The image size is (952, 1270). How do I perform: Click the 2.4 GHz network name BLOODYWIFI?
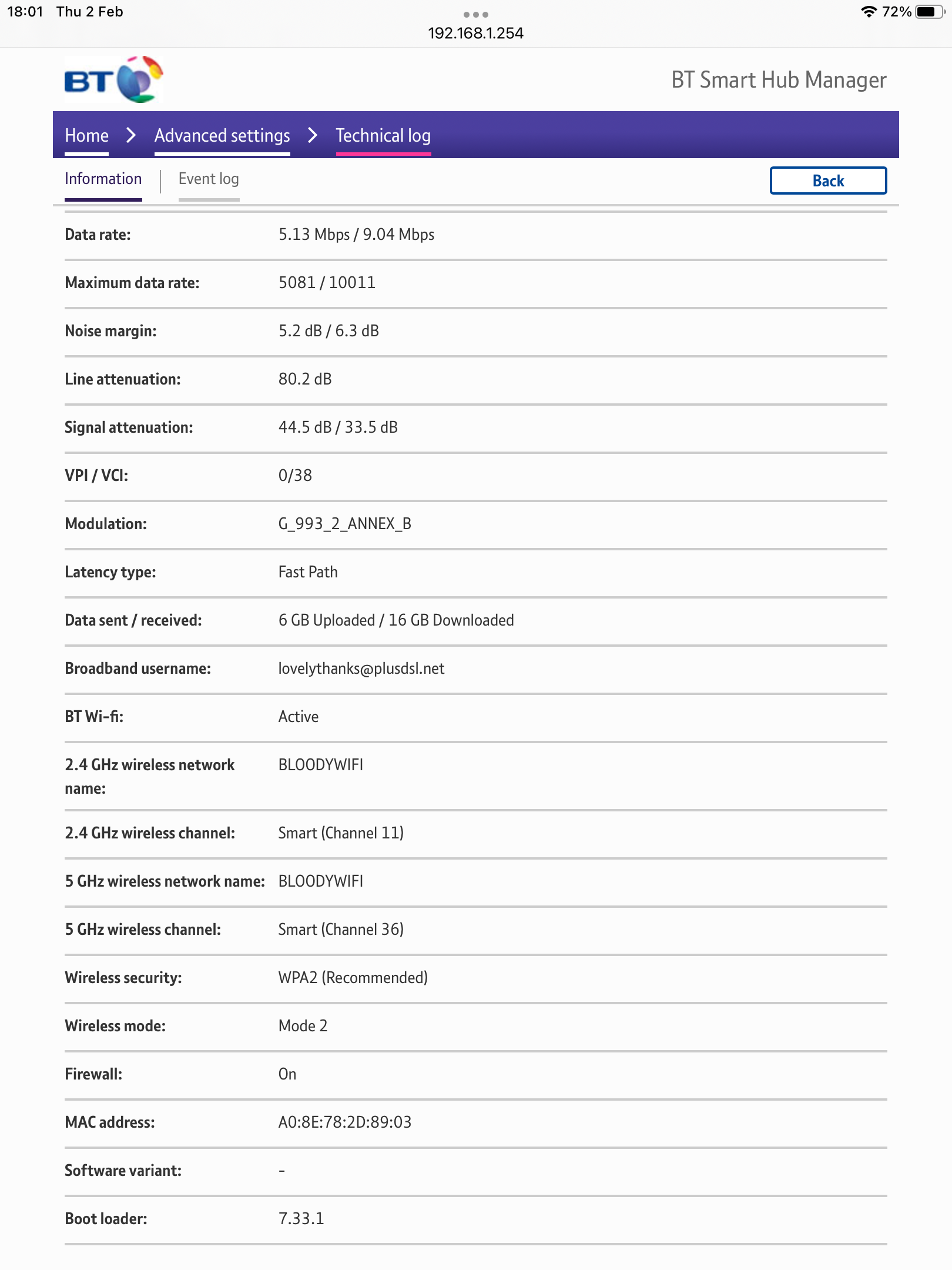pyautogui.click(x=320, y=765)
